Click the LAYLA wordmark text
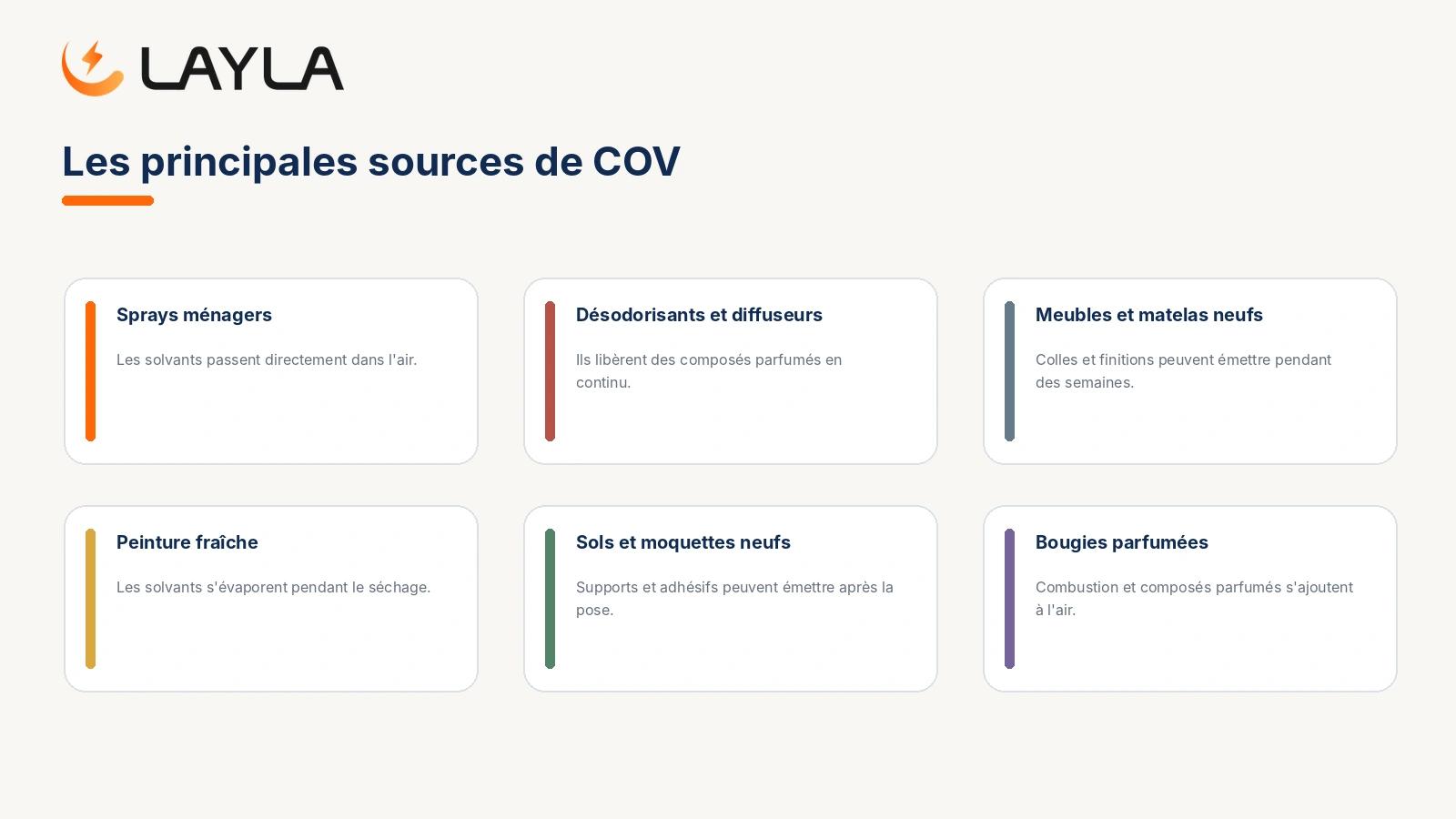 242,69
